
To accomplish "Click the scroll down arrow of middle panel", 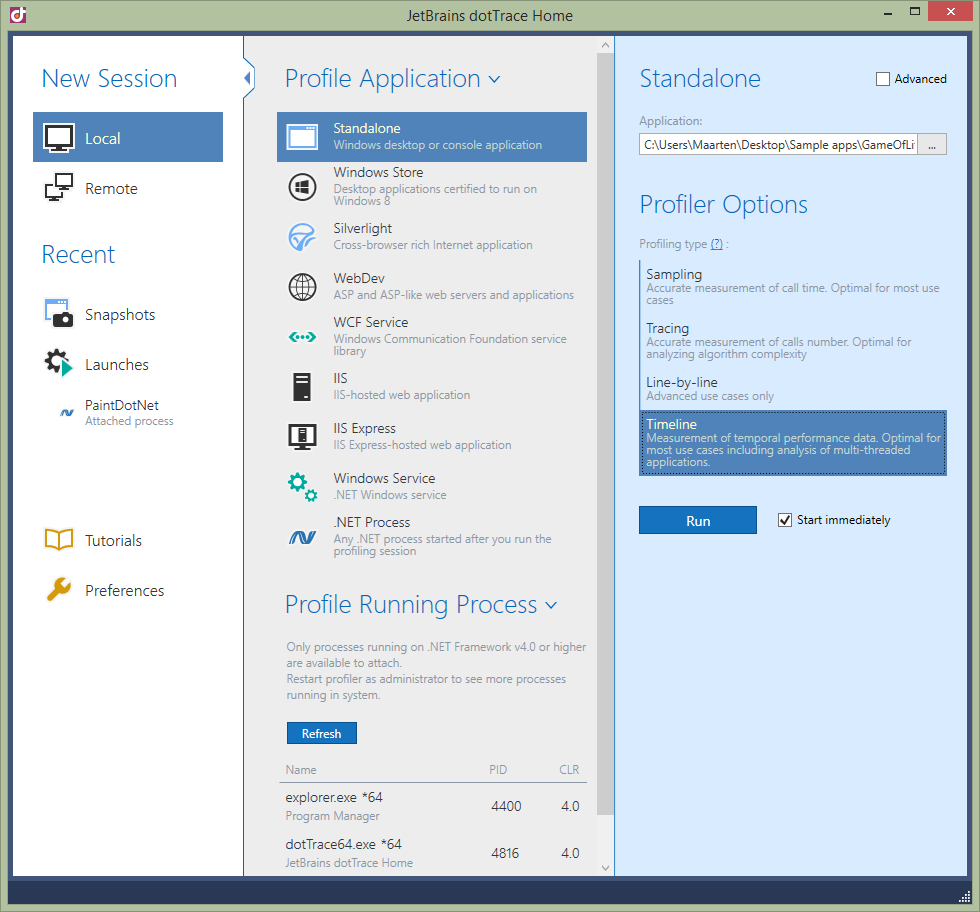I will coord(605,868).
